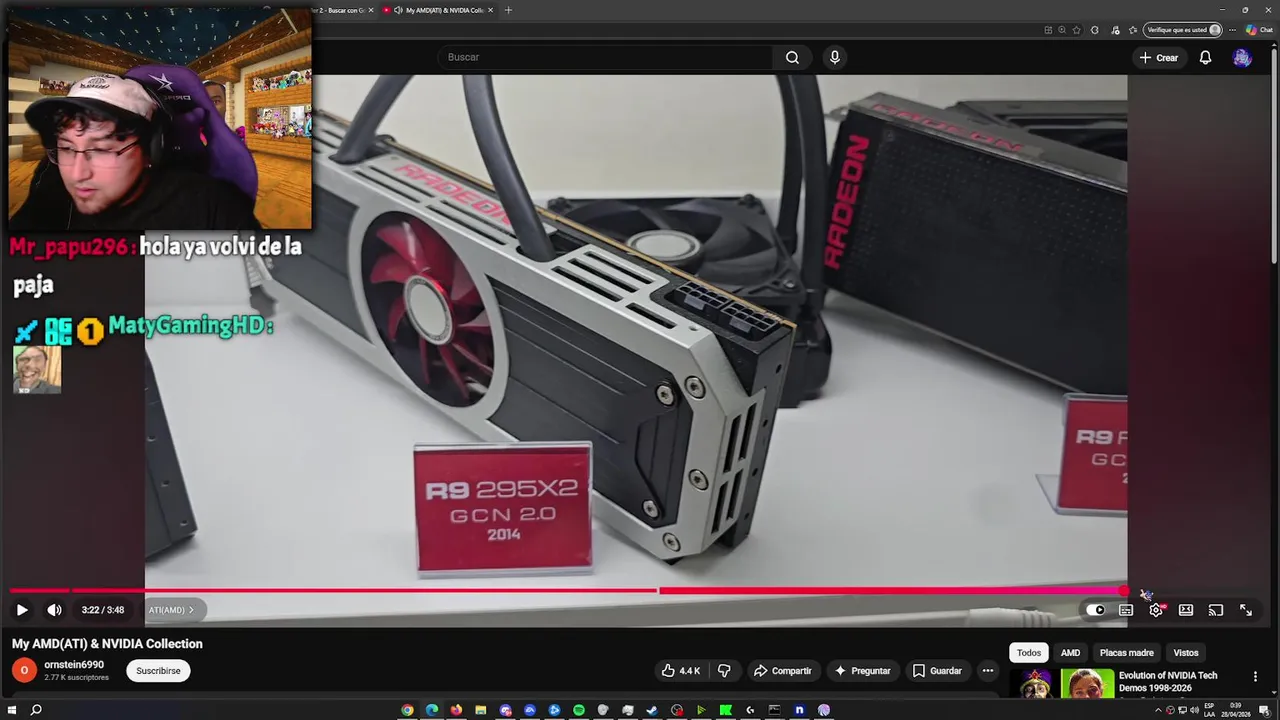The height and width of the screenshot is (720, 1280).
Task: Save video with Guardar button
Action: (x=937, y=671)
